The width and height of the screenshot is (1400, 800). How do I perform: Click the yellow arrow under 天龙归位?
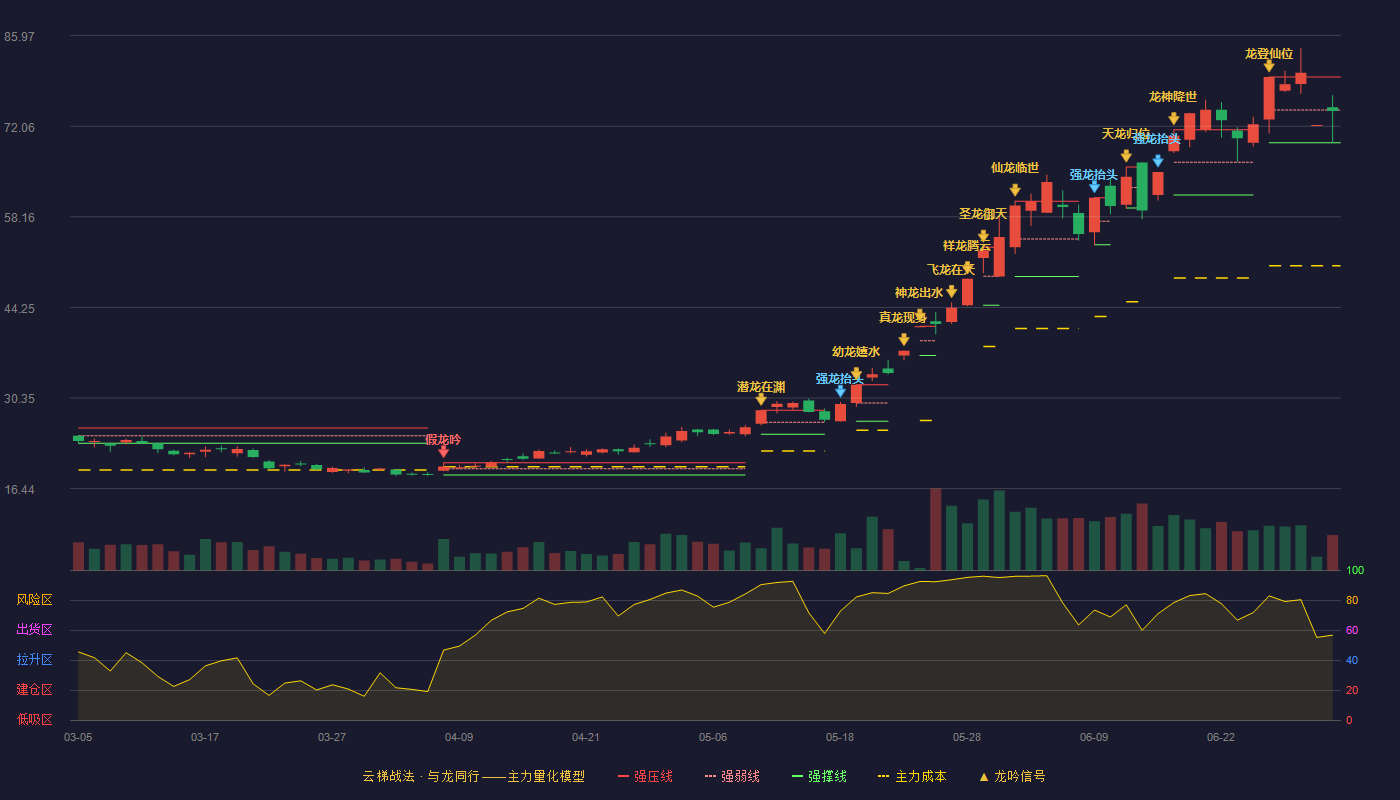tap(1126, 156)
